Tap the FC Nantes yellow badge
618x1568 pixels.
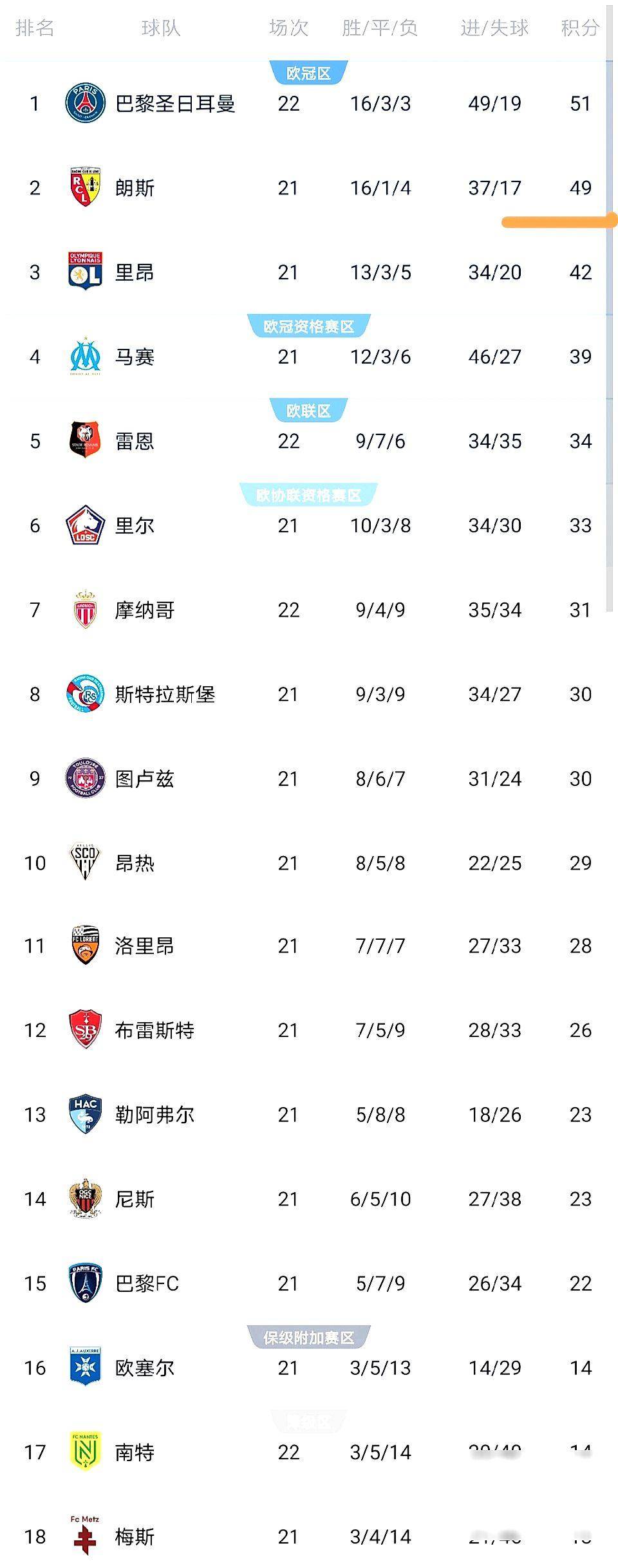pos(85,1452)
